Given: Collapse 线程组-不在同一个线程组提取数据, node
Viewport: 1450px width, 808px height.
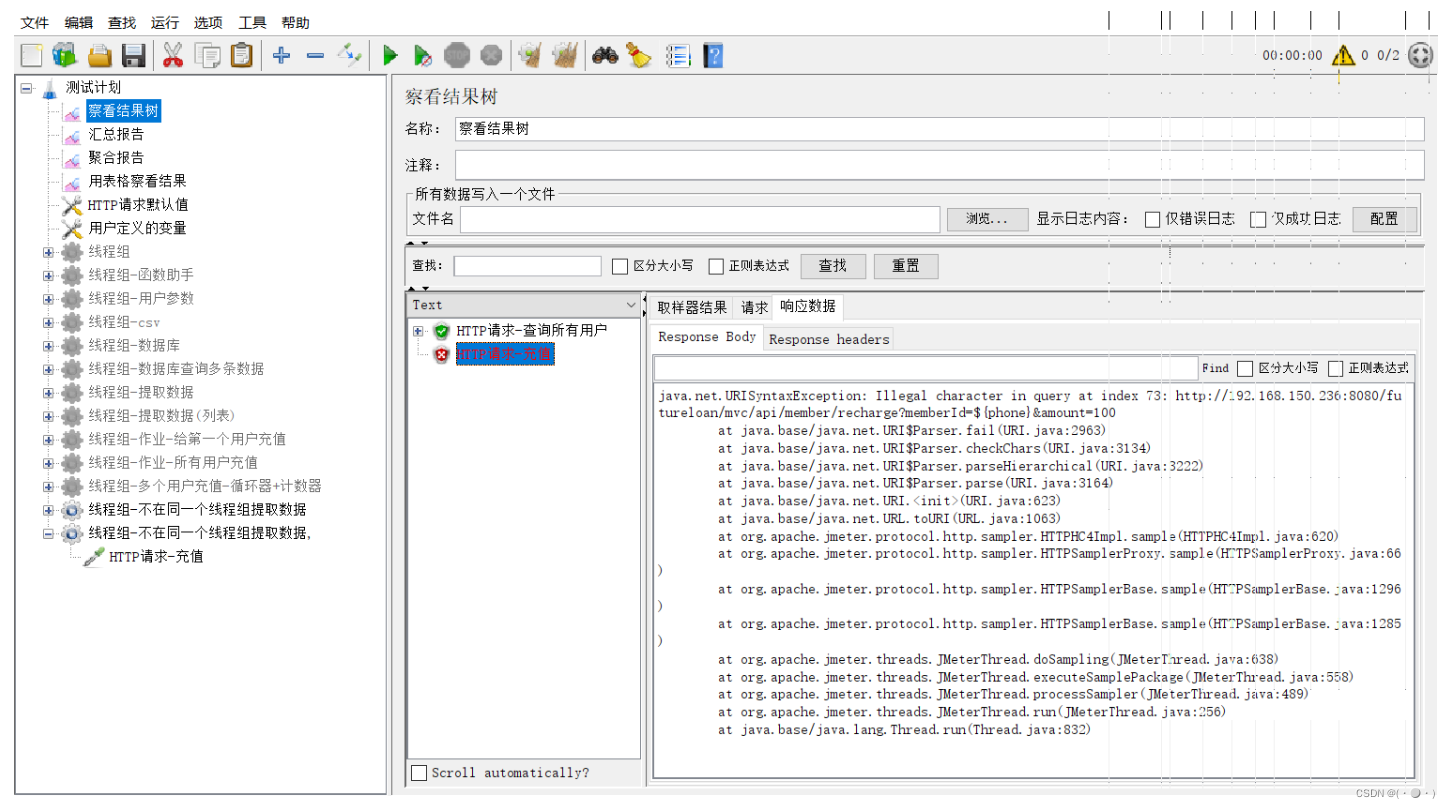Looking at the screenshot, I should tap(48, 533).
